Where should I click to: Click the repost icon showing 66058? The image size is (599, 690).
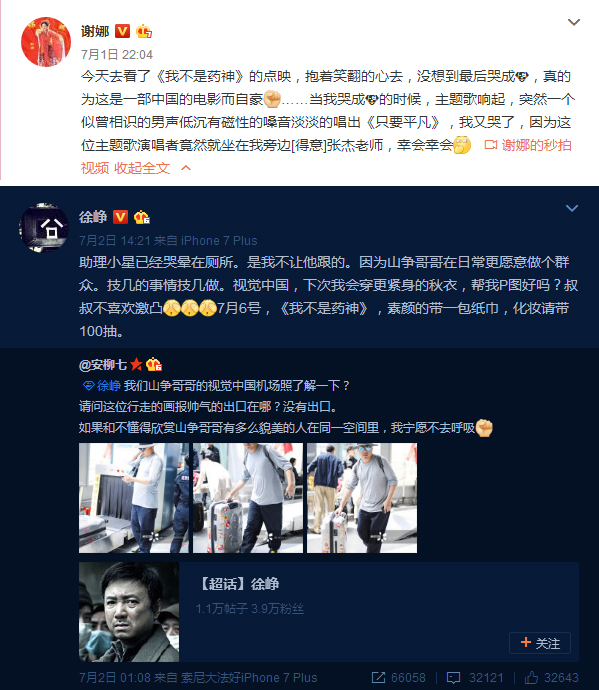coord(378,678)
